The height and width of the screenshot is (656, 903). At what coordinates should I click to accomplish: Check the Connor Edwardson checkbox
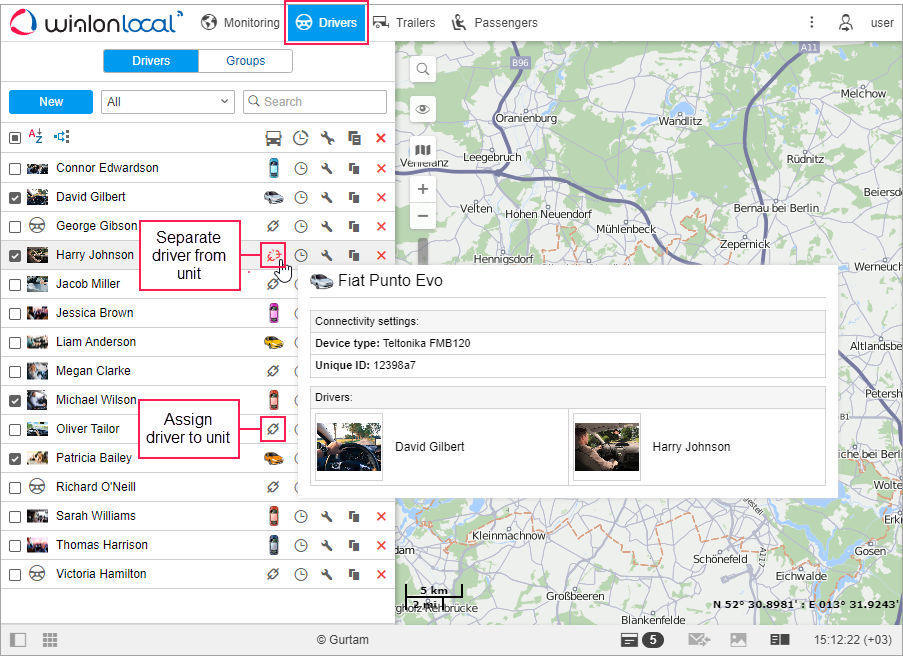pyautogui.click(x=15, y=168)
